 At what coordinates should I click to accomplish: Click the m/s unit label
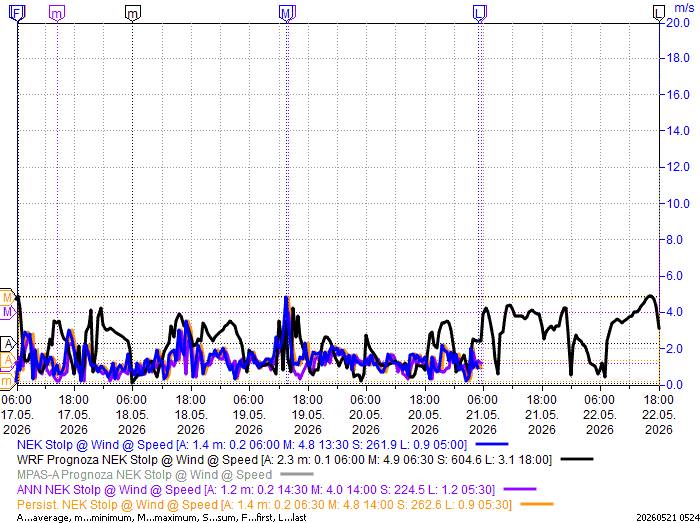[684, 8]
